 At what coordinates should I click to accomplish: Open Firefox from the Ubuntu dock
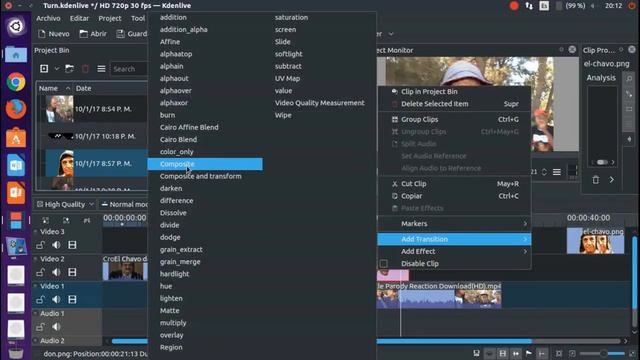click(x=16, y=109)
